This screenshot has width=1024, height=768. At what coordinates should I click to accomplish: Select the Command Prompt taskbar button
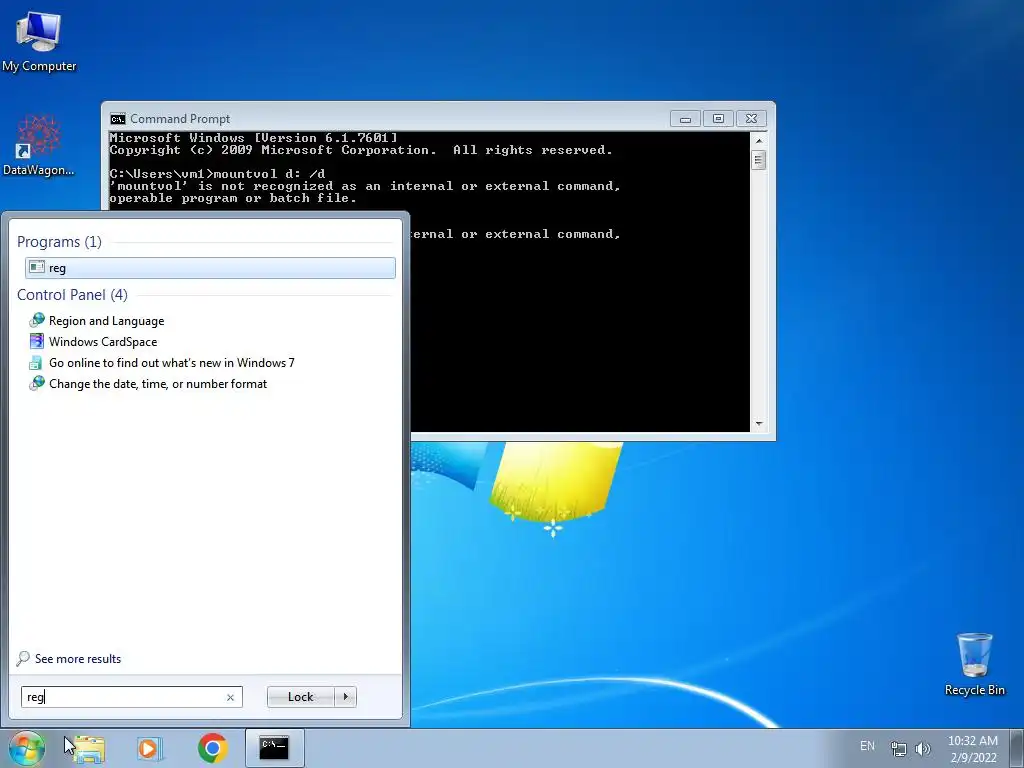point(274,748)
